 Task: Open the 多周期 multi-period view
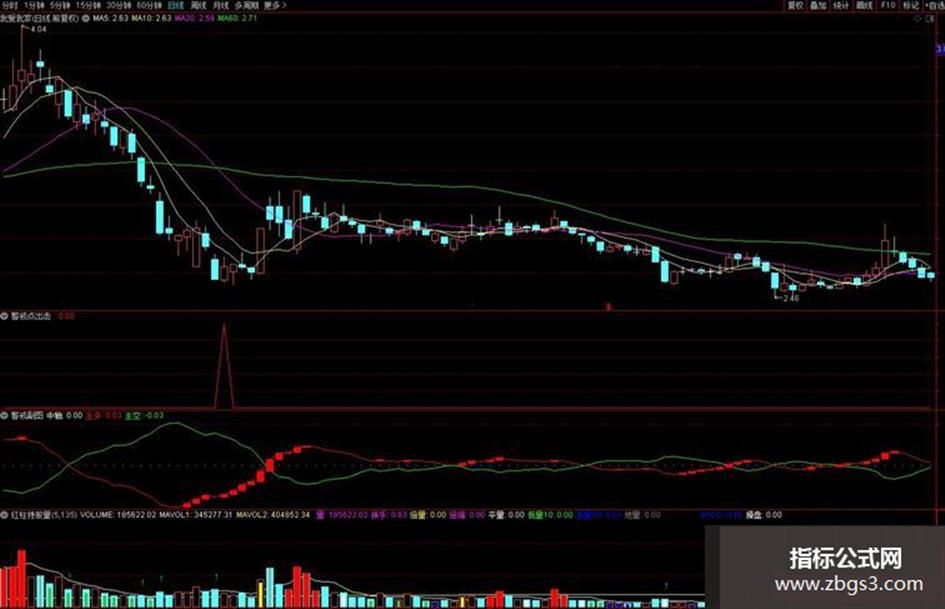coord(246,5)
